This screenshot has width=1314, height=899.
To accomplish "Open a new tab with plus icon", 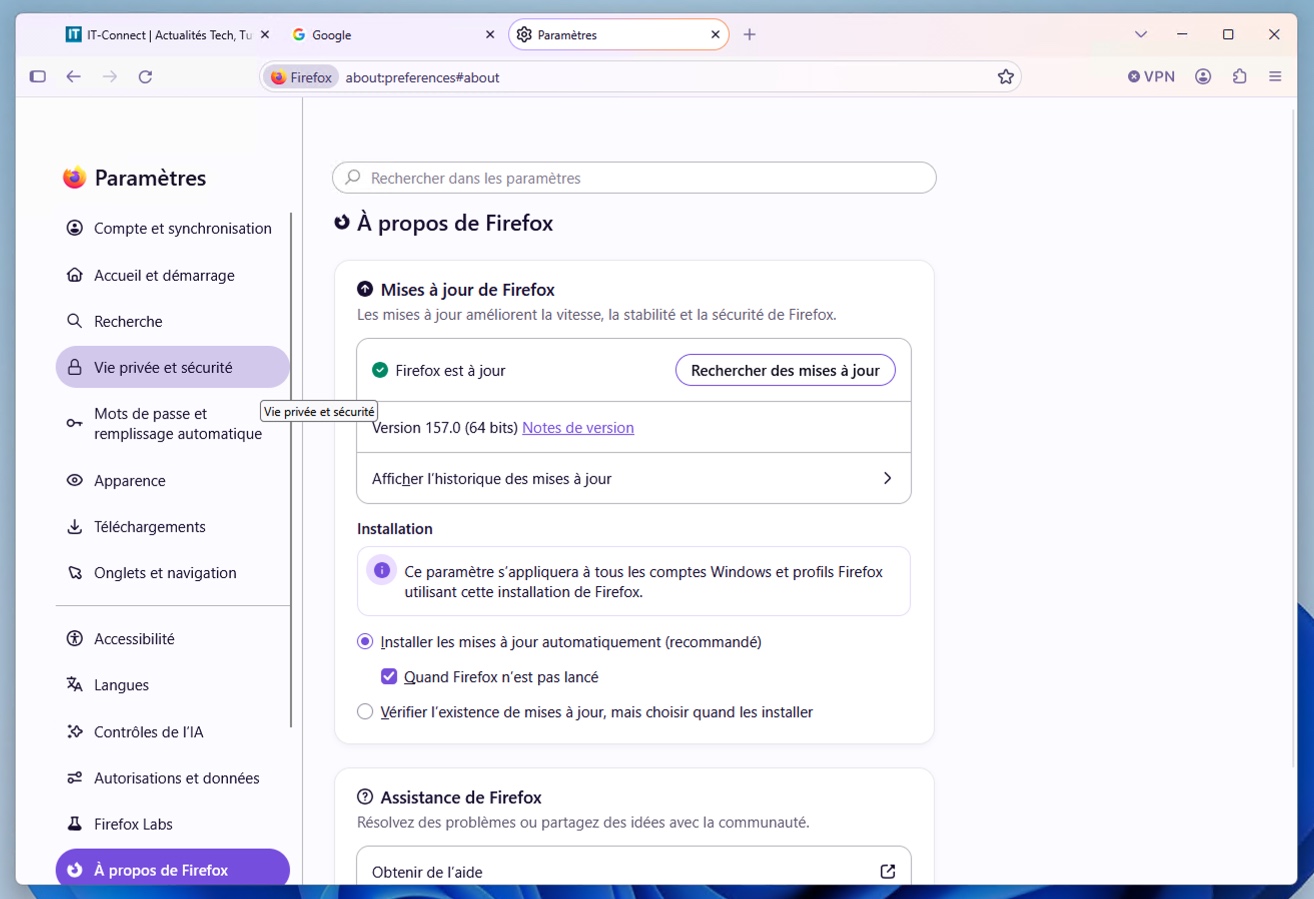I will pos(749,35).
